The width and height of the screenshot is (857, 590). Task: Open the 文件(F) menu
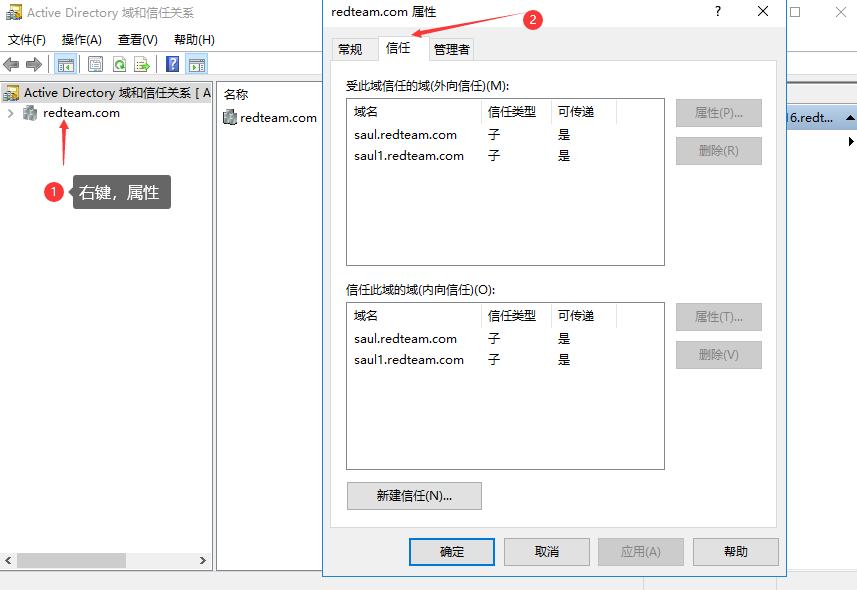coord(27,39)
